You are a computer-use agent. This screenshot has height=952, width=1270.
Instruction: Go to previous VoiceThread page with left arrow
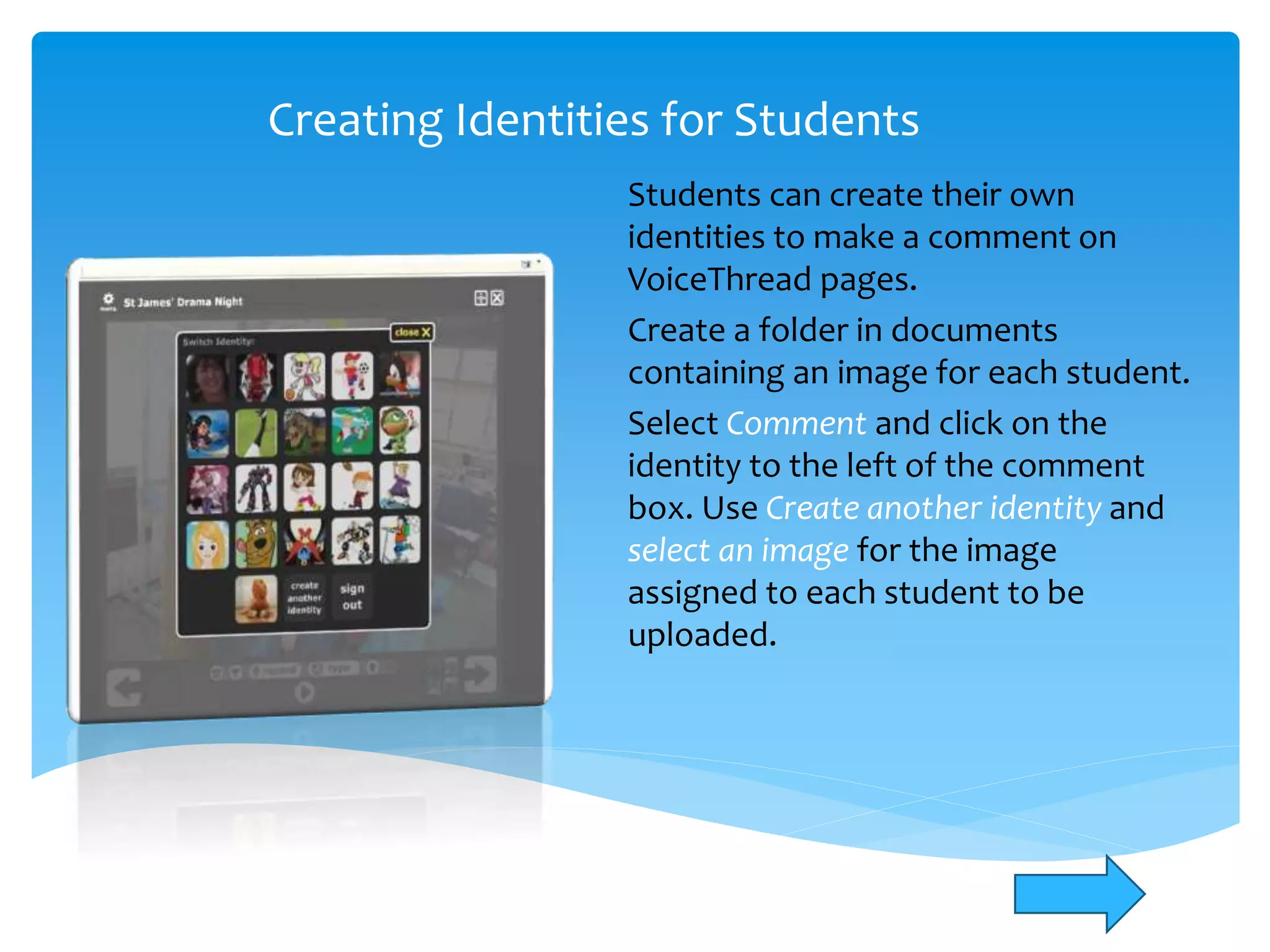tap(123, 688)
